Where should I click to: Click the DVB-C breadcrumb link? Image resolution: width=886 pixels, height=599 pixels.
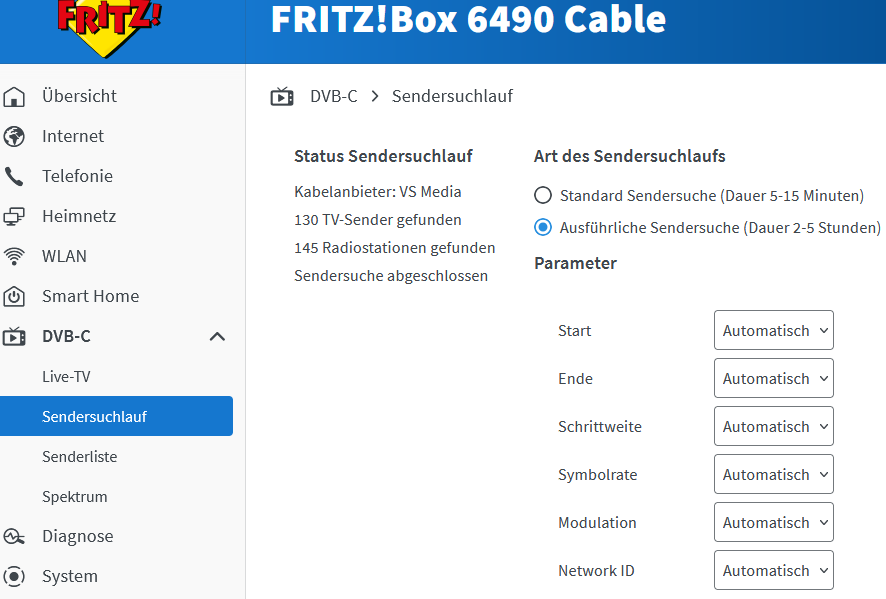(333, 96)
